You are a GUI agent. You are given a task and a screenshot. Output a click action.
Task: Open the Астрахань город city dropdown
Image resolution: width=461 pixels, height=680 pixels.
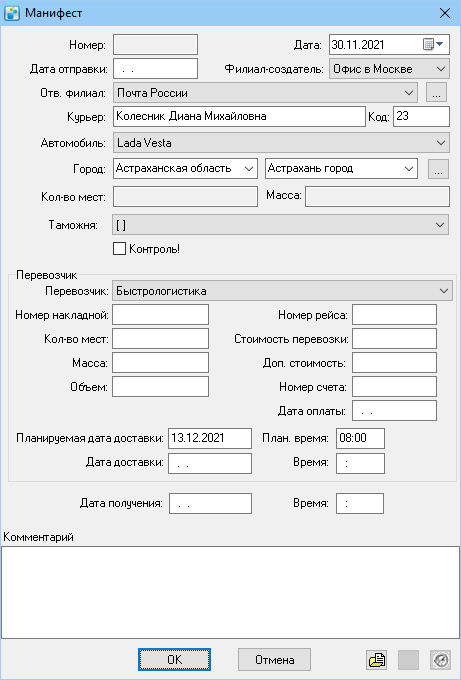pos(409,168)
